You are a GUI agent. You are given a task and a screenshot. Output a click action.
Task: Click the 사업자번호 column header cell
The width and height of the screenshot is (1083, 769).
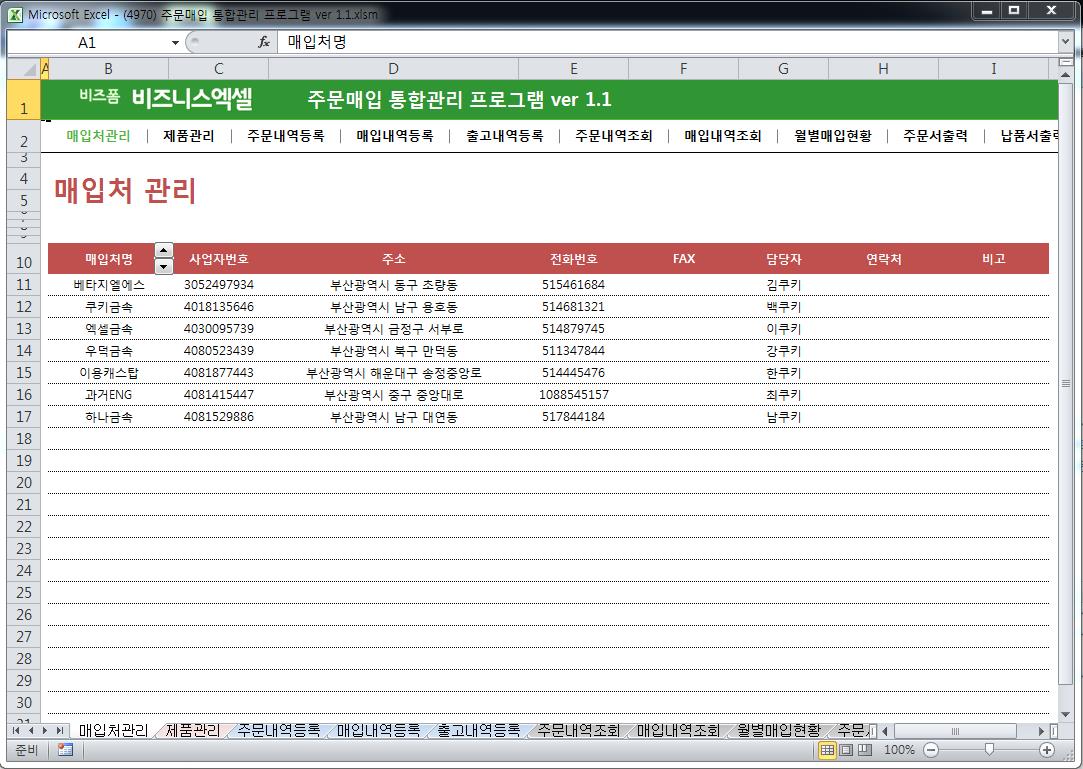click(x=218, y=259)
